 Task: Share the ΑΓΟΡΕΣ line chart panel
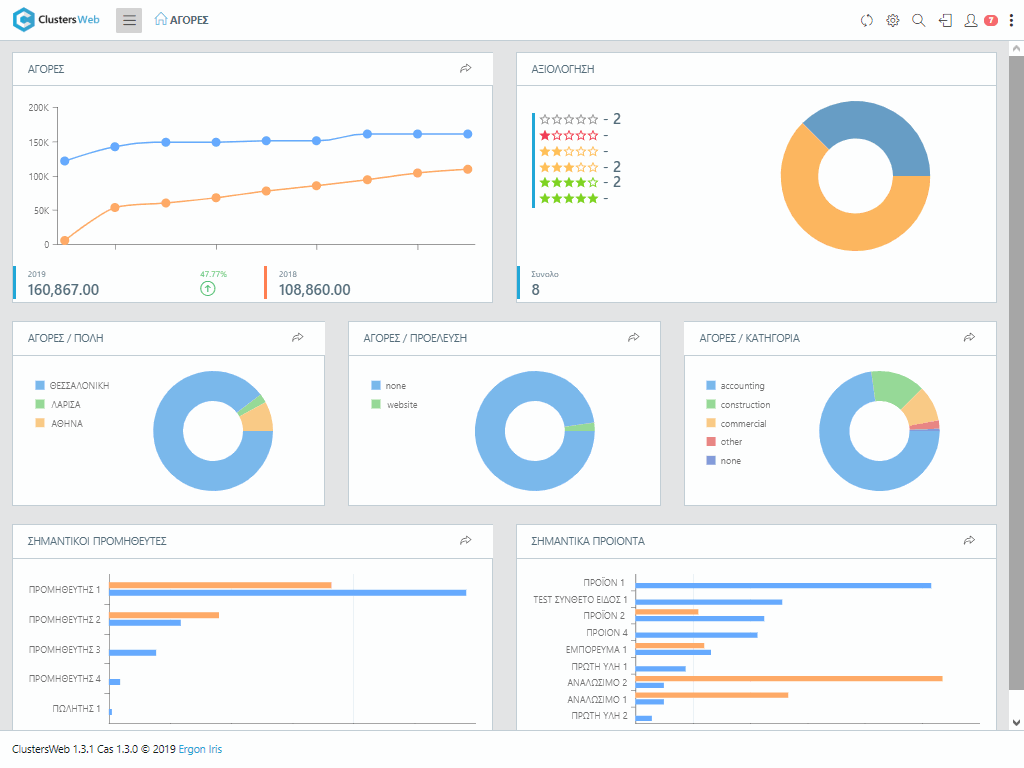point(465,69)
